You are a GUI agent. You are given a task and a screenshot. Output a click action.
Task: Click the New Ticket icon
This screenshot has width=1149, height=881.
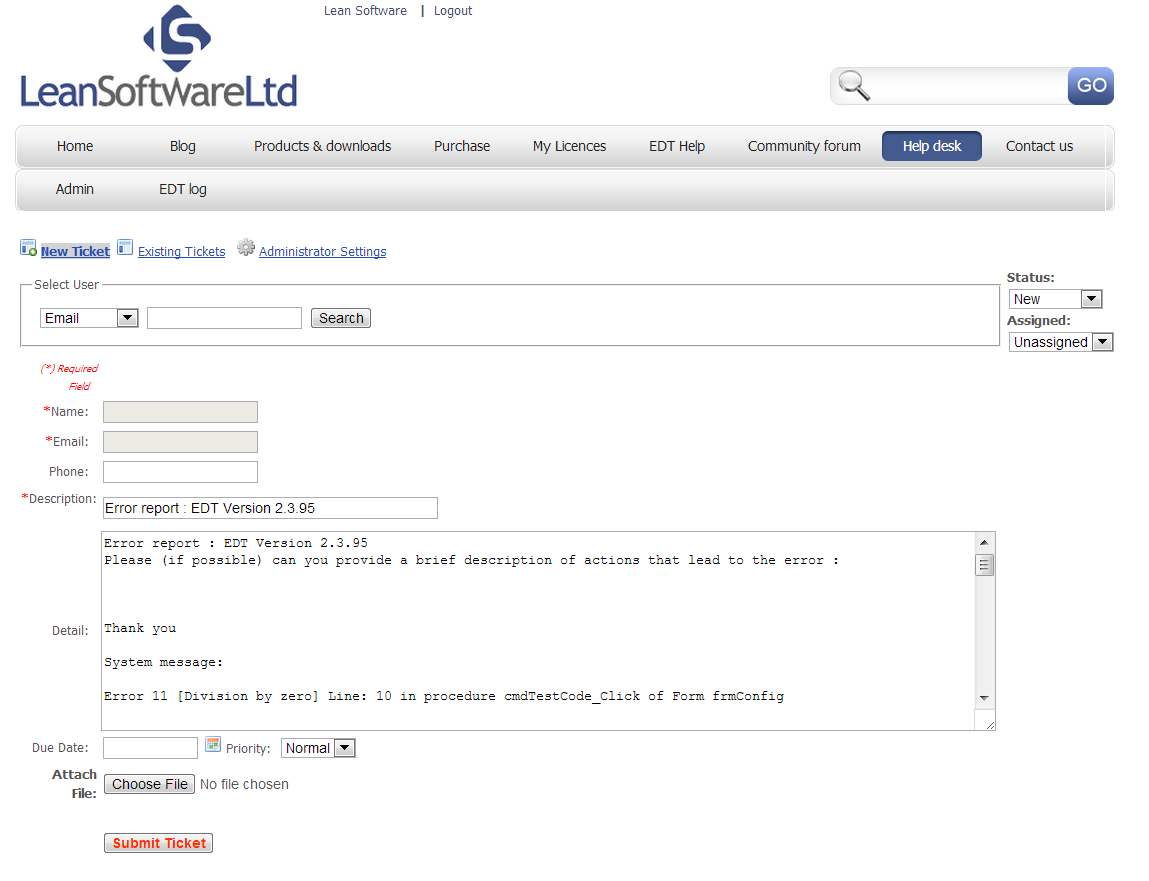click(29, 248)
